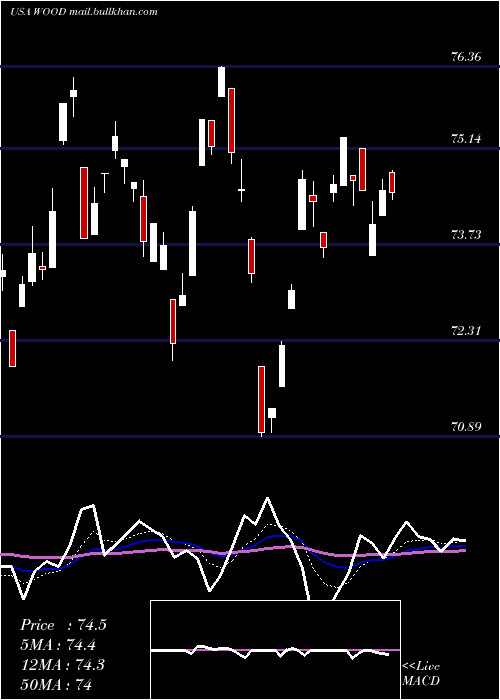Click the 76.36 price level label

click(466, 57)
